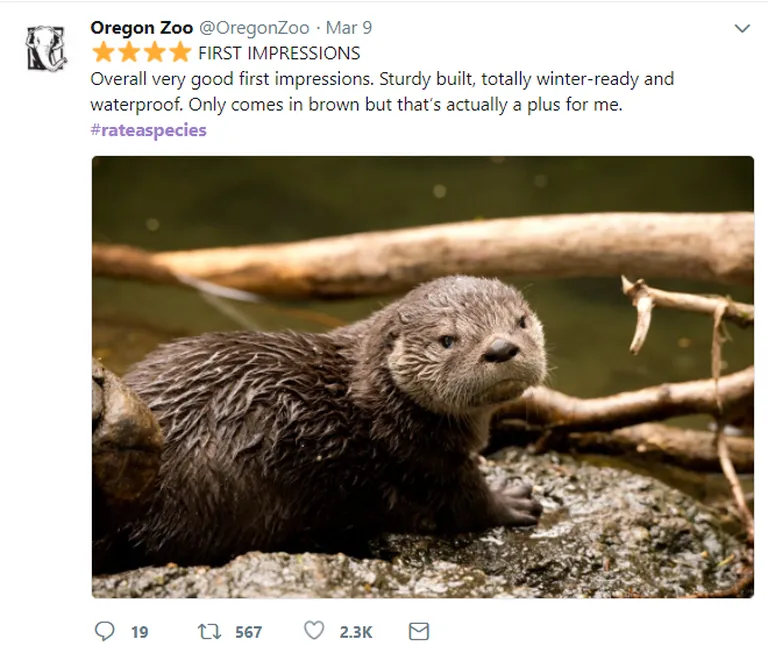The image size is (768, 653).
Task: View the 2.3K likes count
Action: [x=356, y=632]
